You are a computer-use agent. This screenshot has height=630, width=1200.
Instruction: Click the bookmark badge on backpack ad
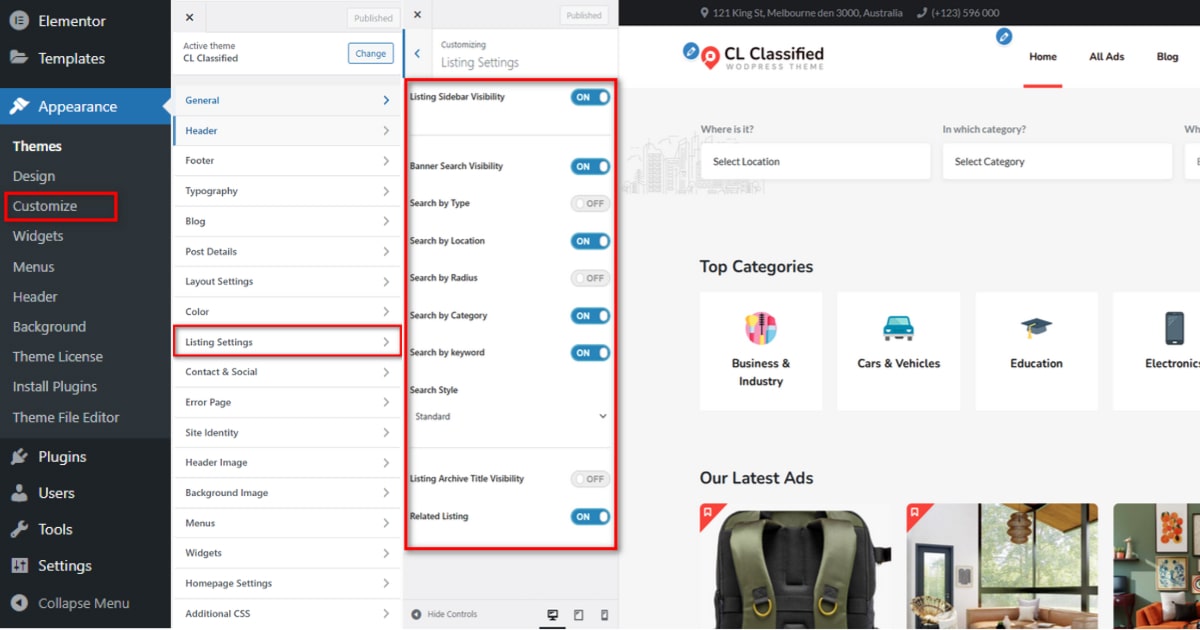710,514
